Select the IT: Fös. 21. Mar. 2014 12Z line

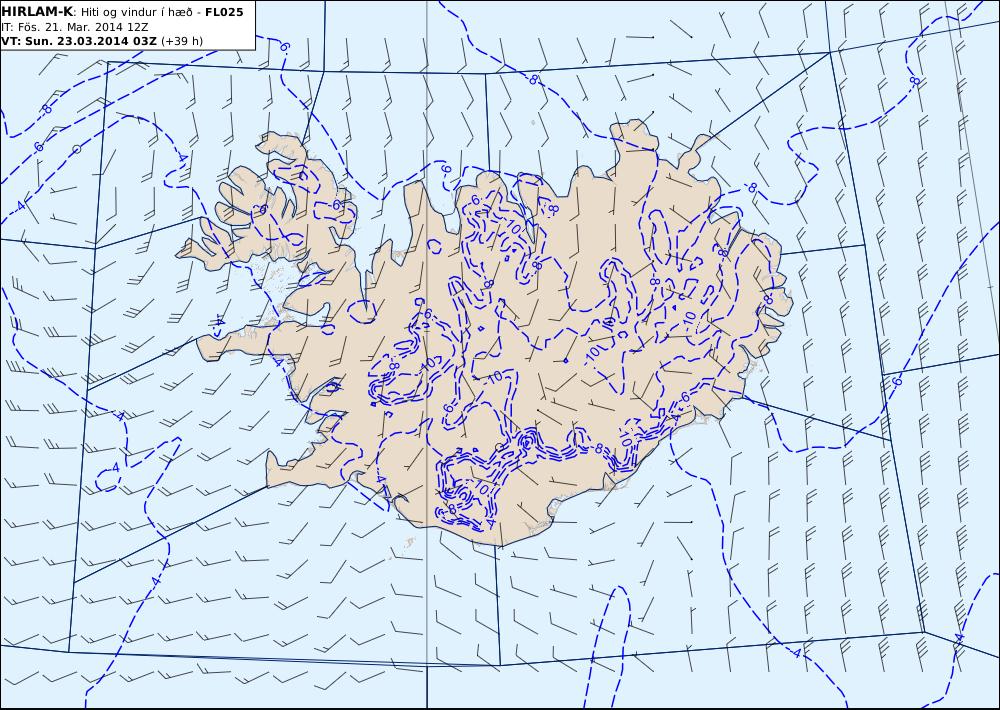75,27
